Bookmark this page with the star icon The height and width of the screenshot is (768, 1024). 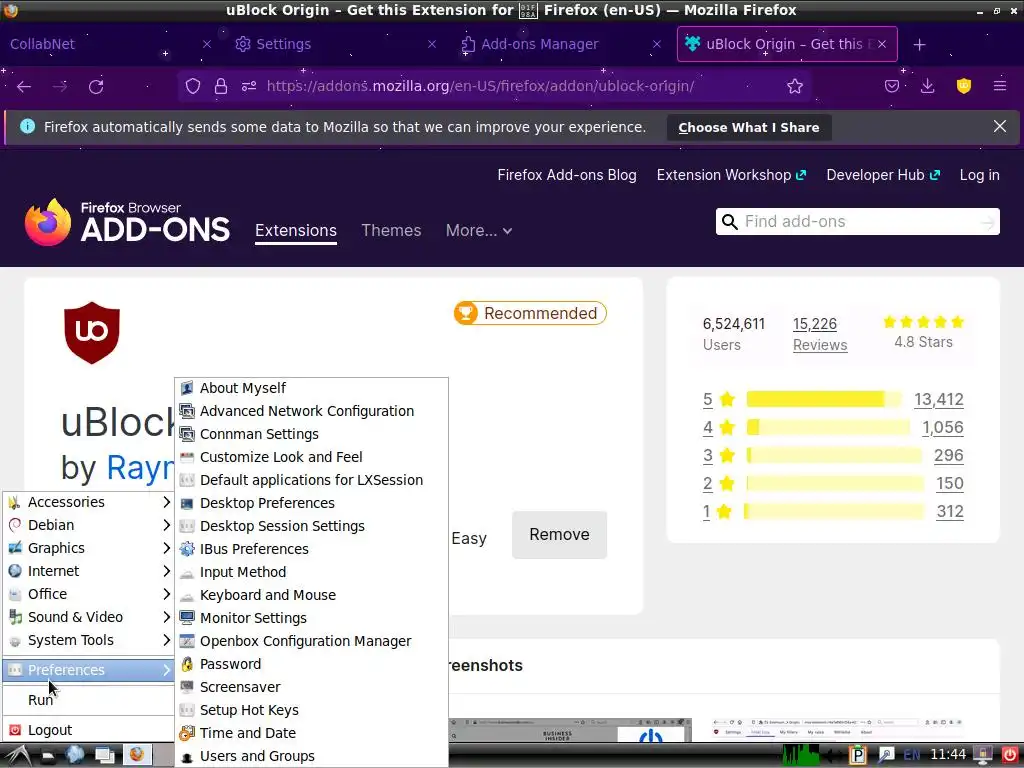point(795,86)
